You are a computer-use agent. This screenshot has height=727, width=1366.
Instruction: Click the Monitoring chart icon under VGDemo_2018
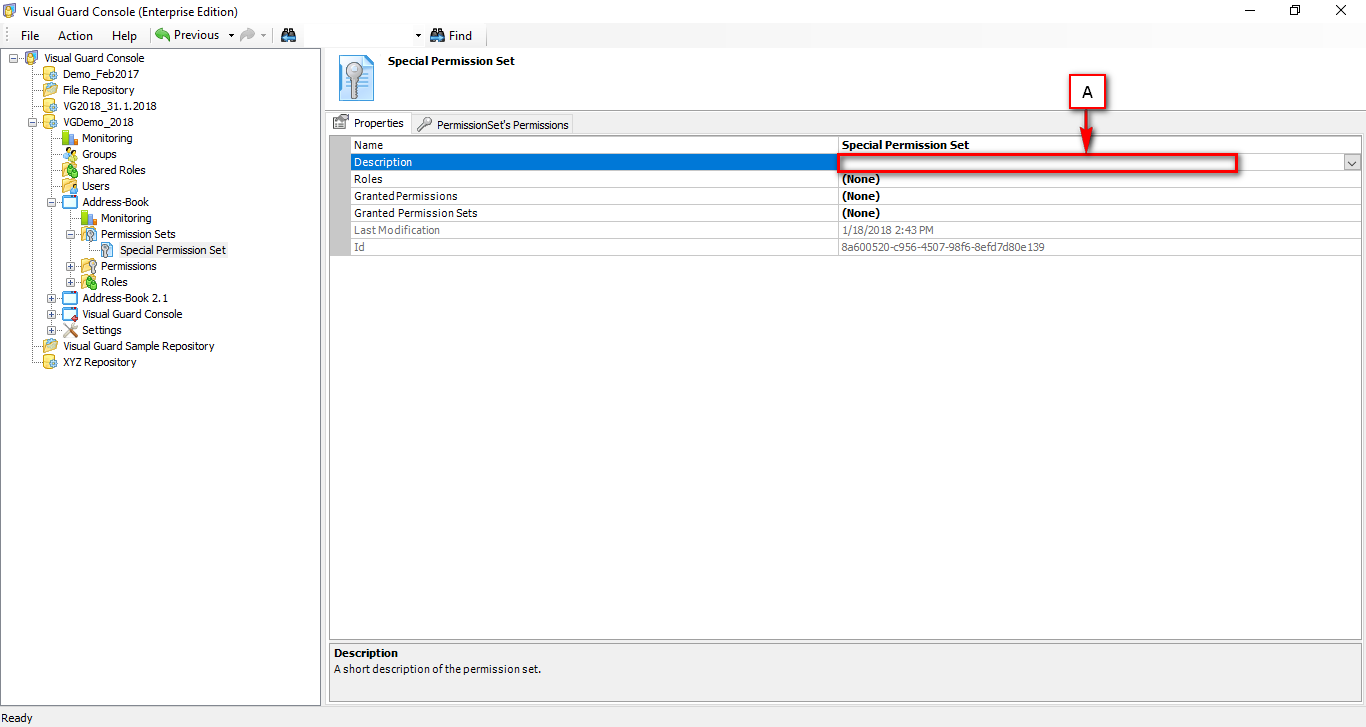[69, 138]
